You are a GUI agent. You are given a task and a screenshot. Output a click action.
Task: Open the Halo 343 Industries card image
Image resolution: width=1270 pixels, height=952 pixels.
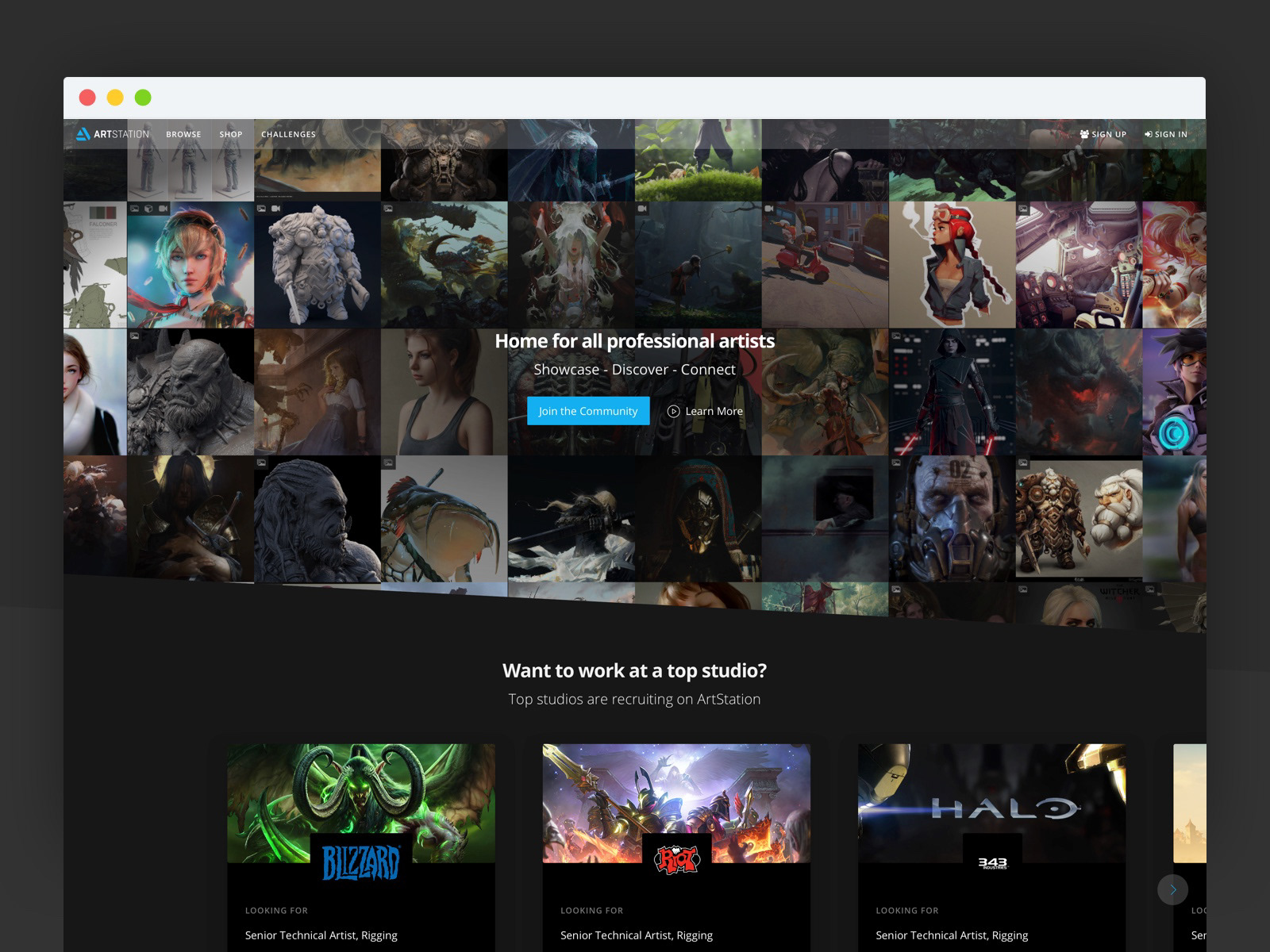992,803
